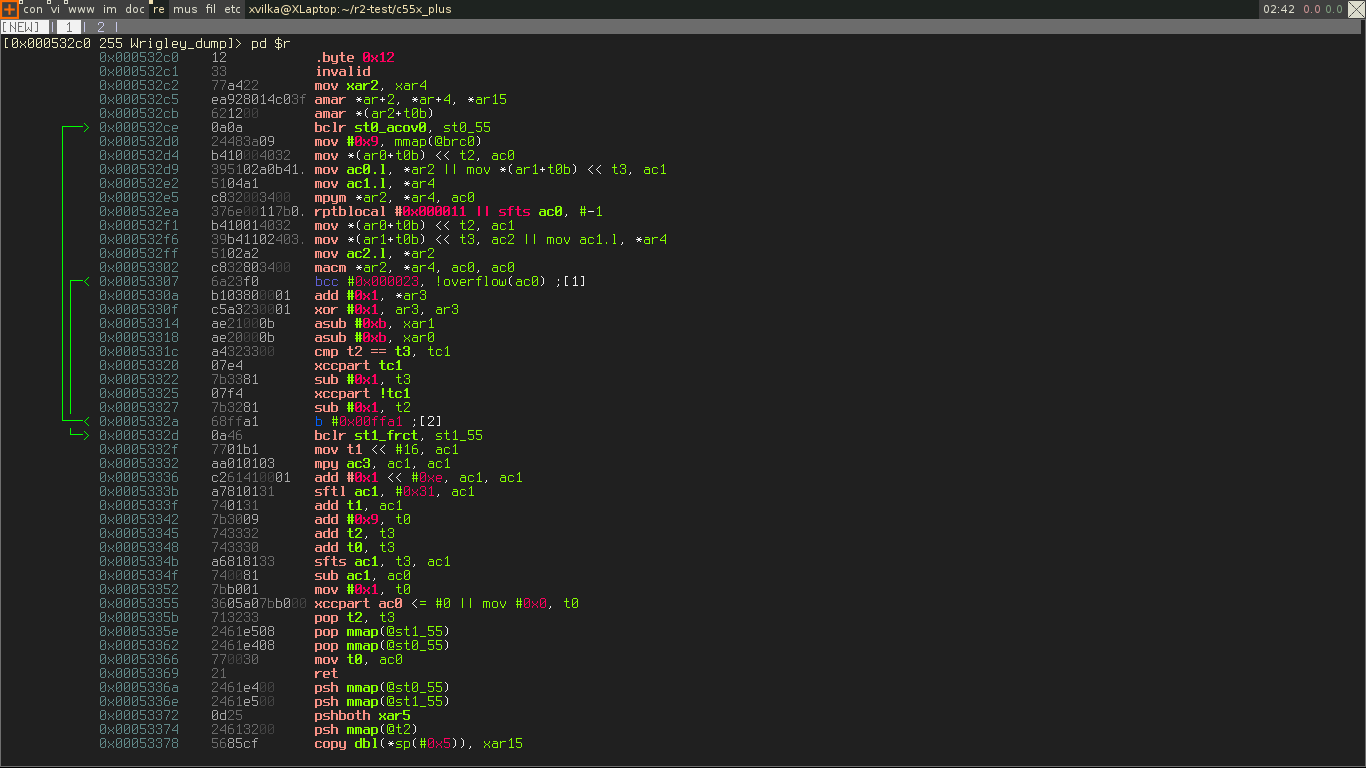Screen dimensions: 1366x768
Task: Click "sub #0x1, t3" instruction
Action: tap(363, 379)
